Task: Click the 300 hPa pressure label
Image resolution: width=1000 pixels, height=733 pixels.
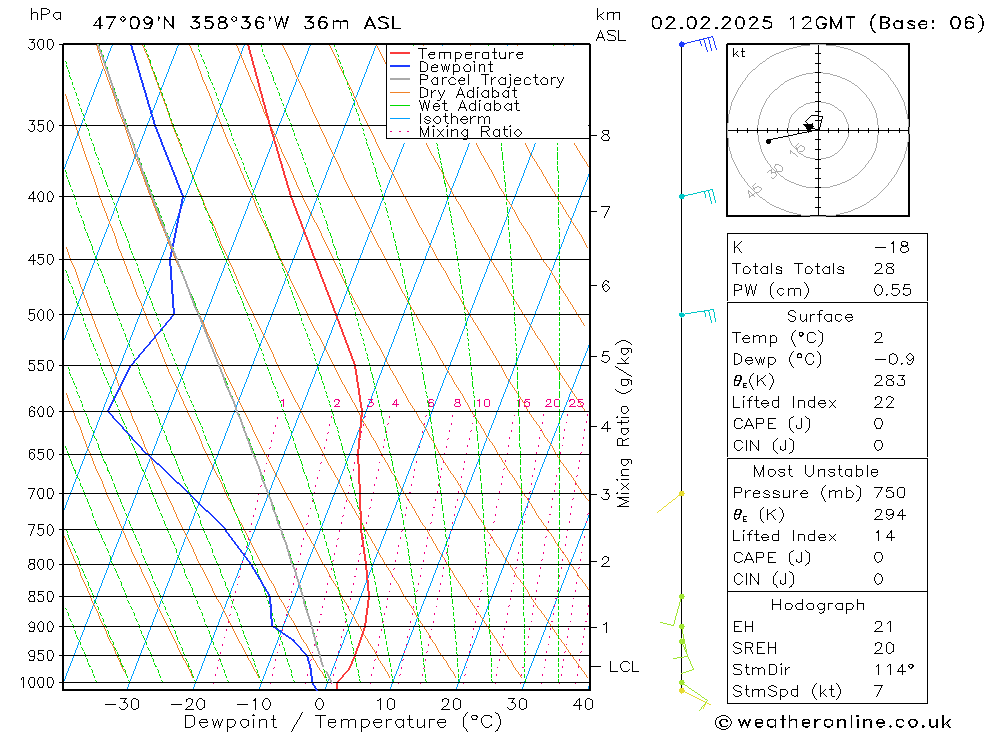Action: tap(41, 44)
